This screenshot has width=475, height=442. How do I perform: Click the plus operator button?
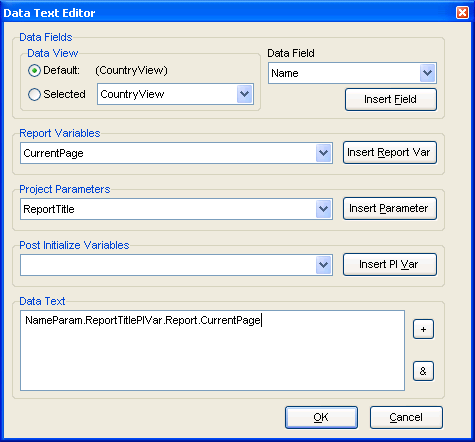point(423,329)
